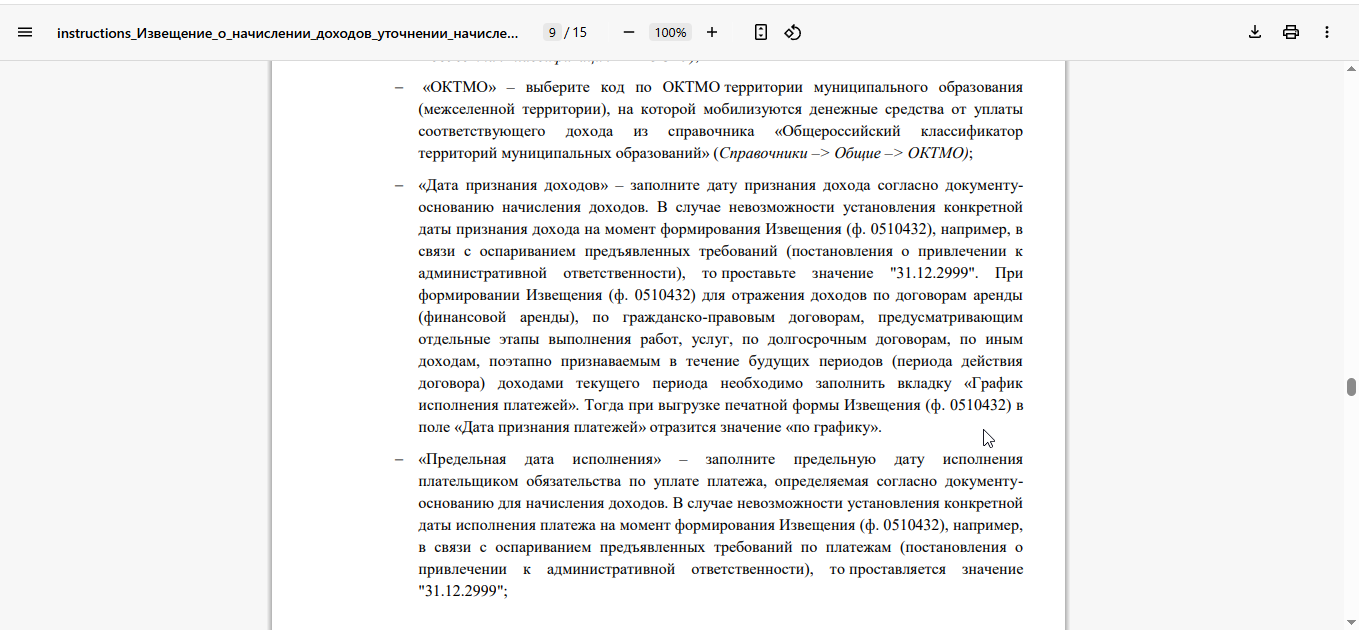Click the italic text "Справочники –> Общие –> ОКТМО"
This screenshot has height=630, width=1359.
(843, 154)
